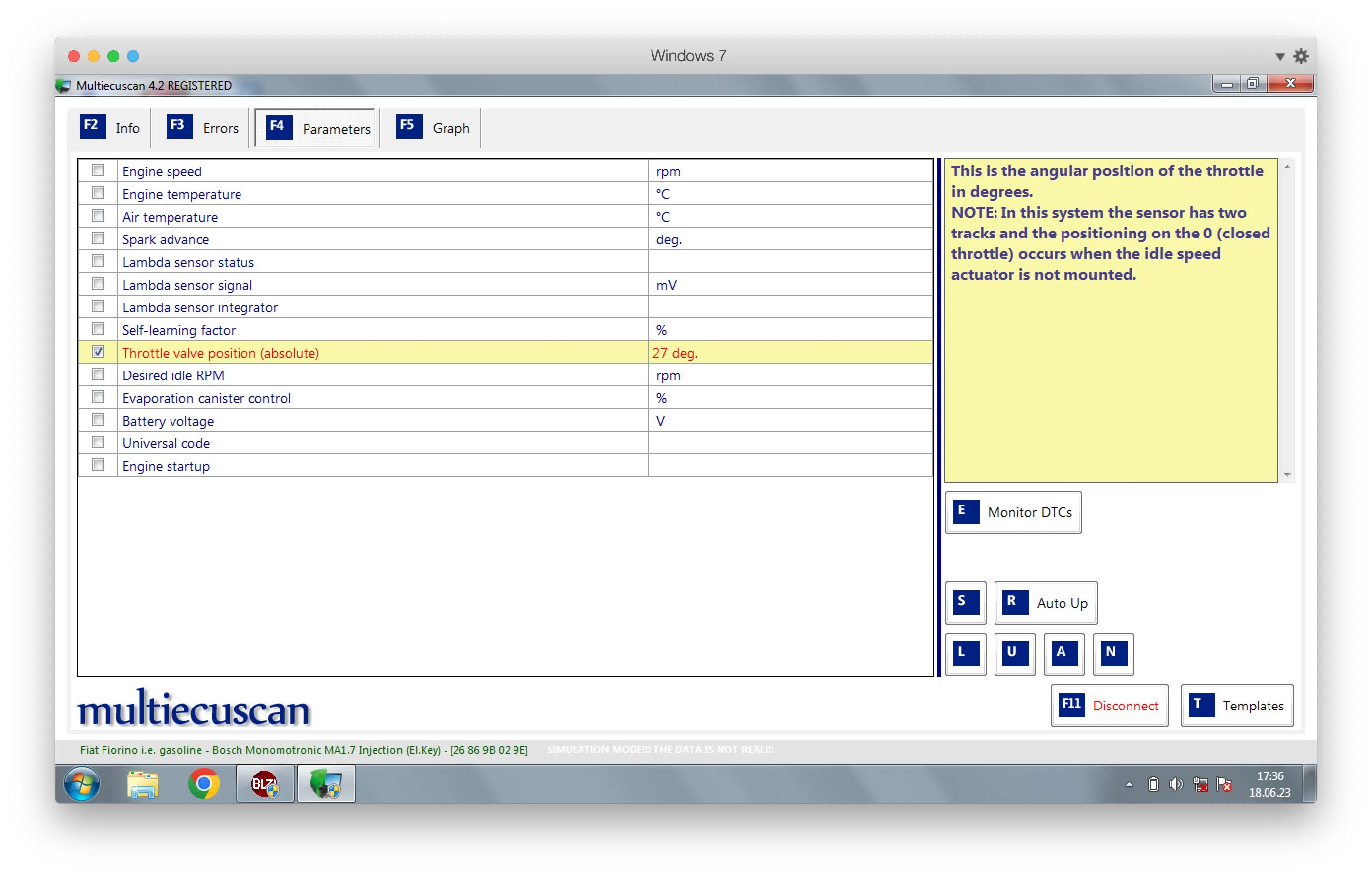Open Windows Start menu orb

(x=82, y=784)
